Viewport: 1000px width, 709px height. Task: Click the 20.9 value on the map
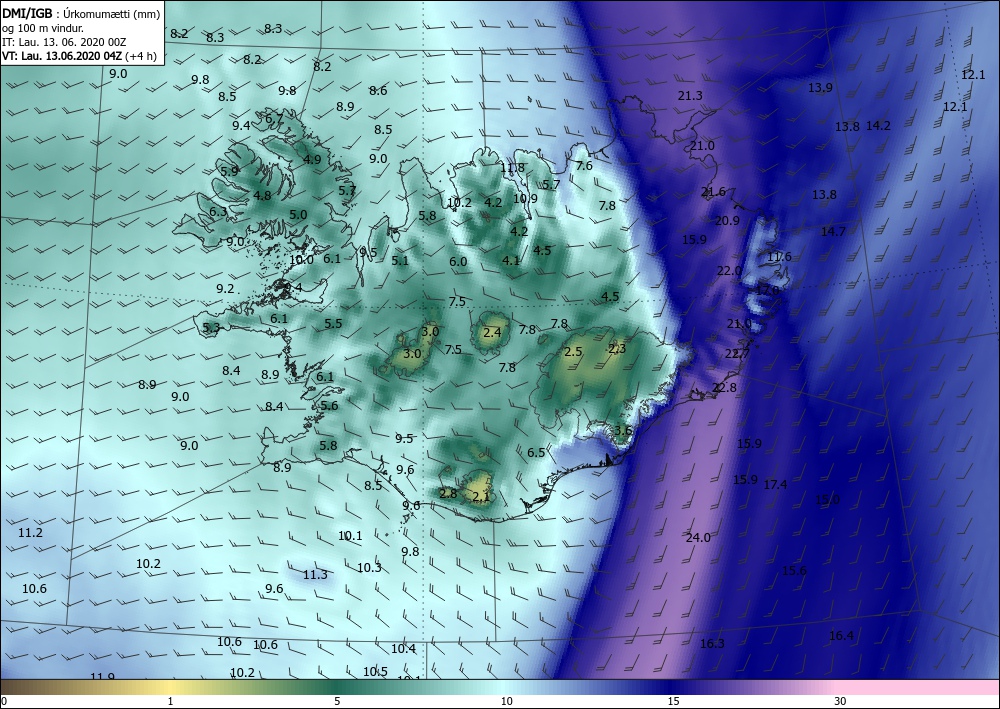(727, 221)
